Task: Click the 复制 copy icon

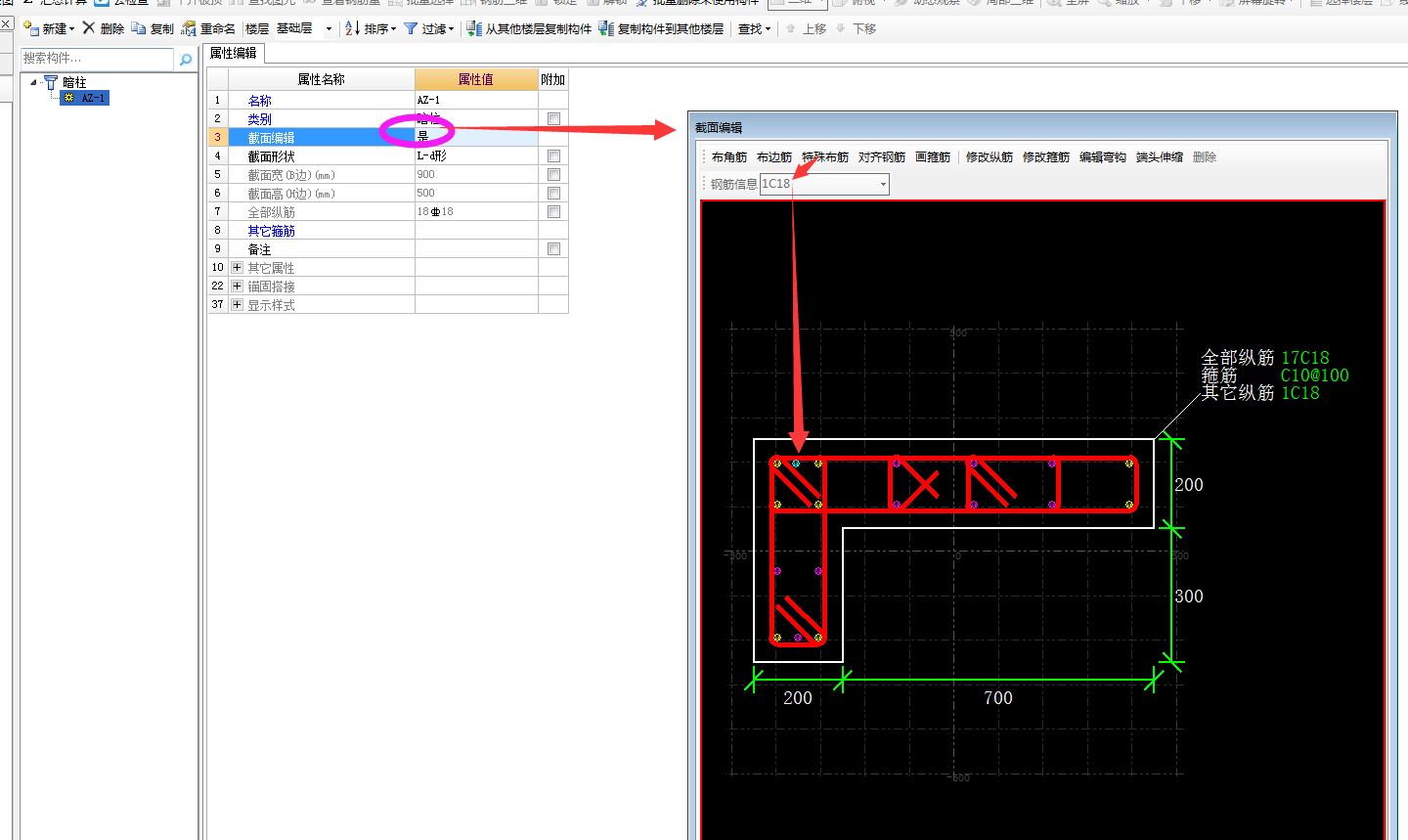Action: point(139,28)
